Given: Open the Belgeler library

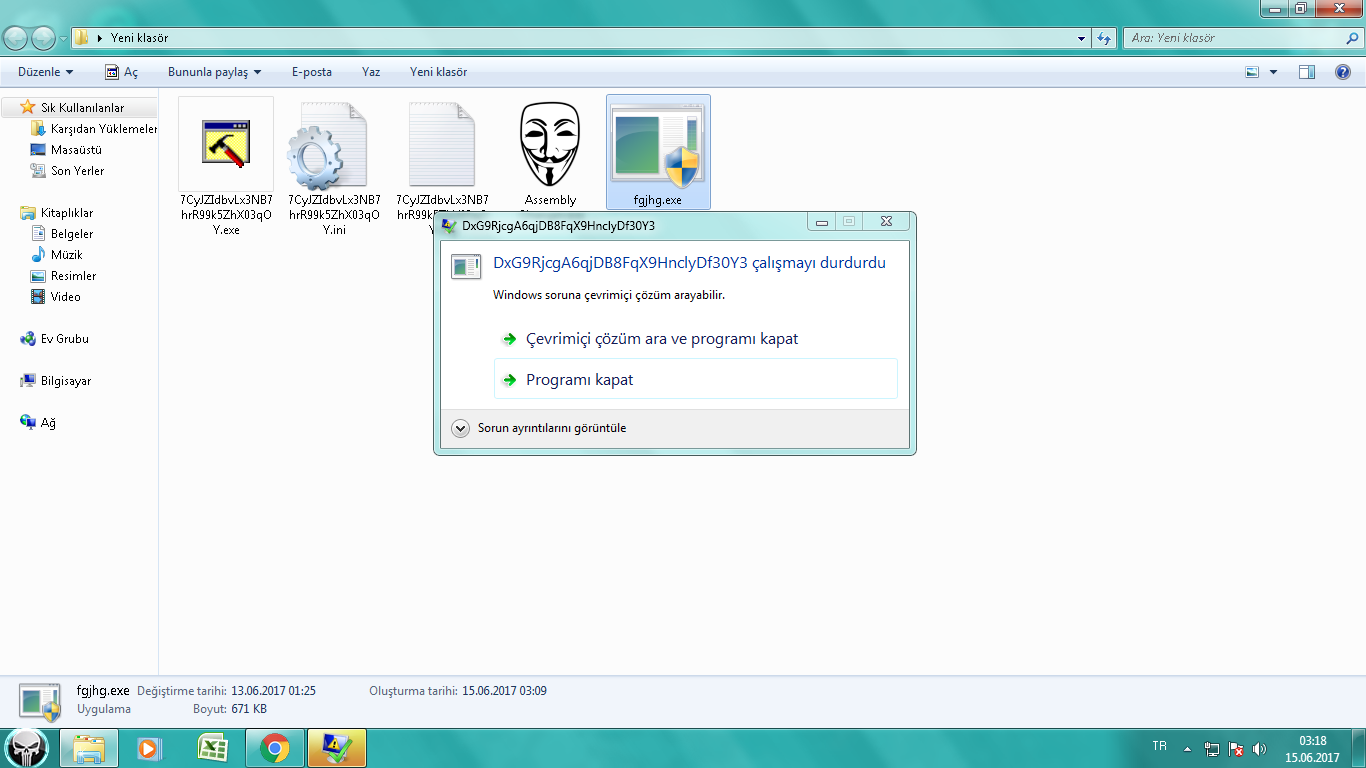Looking at the screenshot, I should [x=62, y=234].
